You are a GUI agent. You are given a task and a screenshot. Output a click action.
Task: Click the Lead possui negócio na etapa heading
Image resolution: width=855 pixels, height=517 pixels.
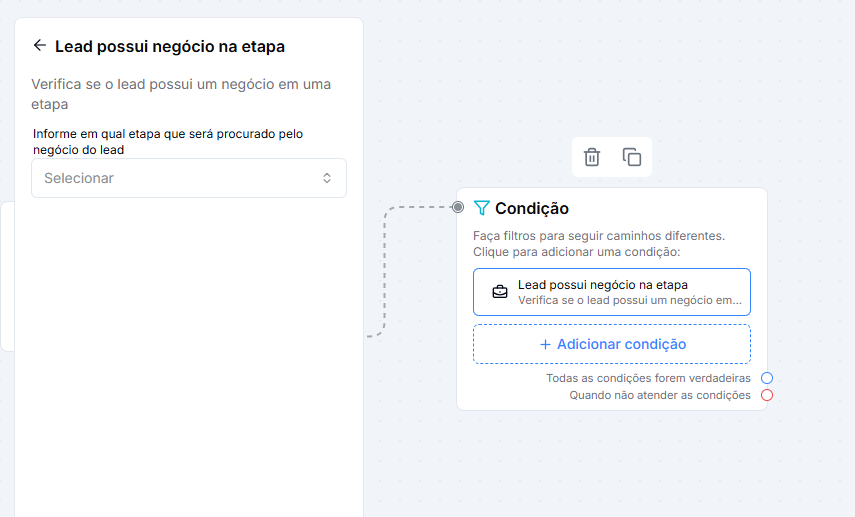coord(170,46)
